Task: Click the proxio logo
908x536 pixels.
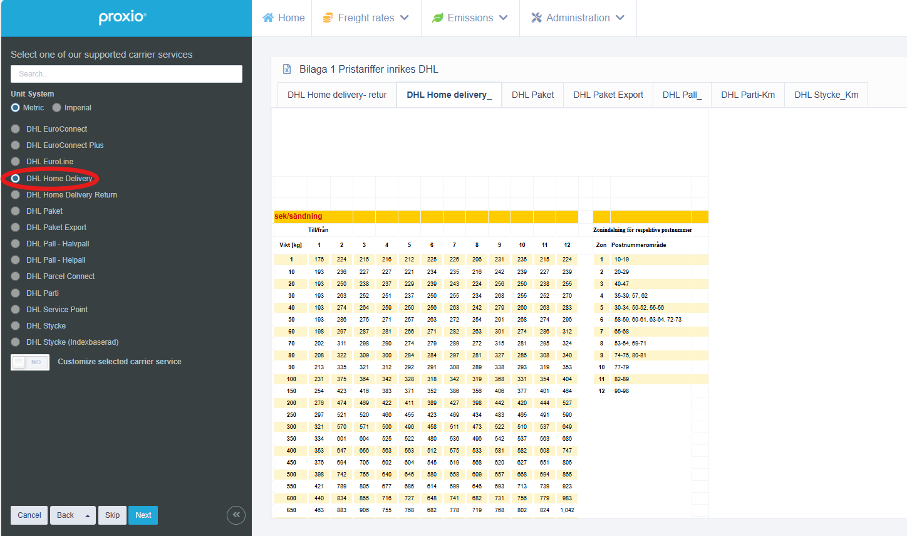Action: coord(122,17)
